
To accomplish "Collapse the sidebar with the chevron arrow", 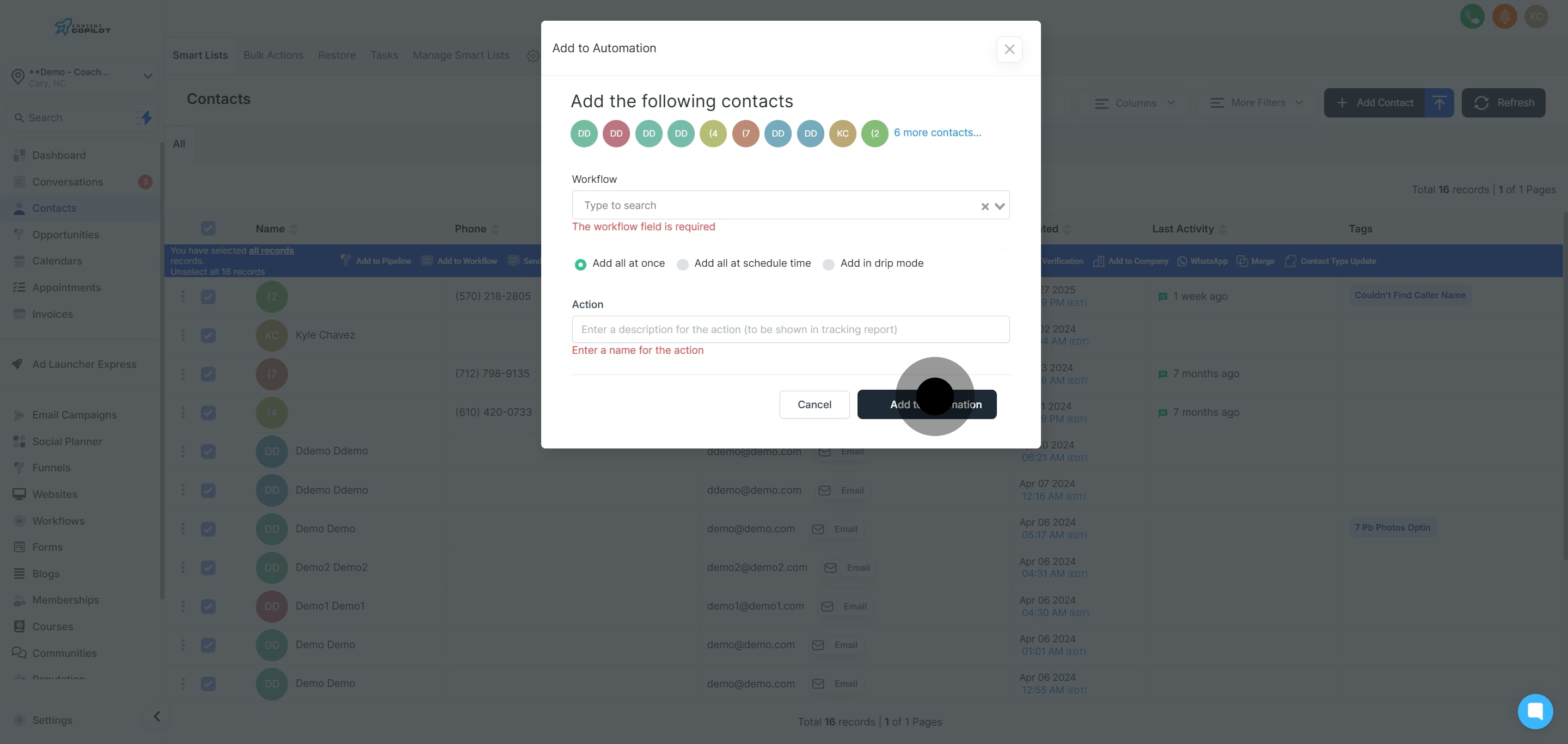I will (x=157, y=716).
